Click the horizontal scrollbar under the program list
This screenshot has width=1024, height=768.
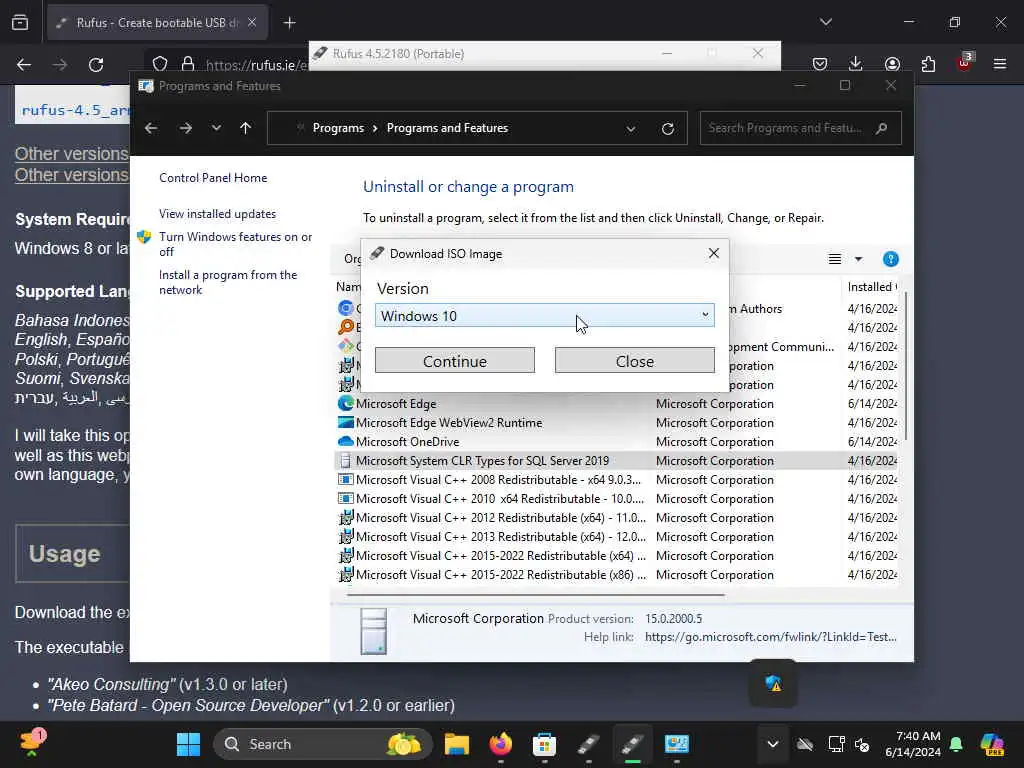point(536,595)
